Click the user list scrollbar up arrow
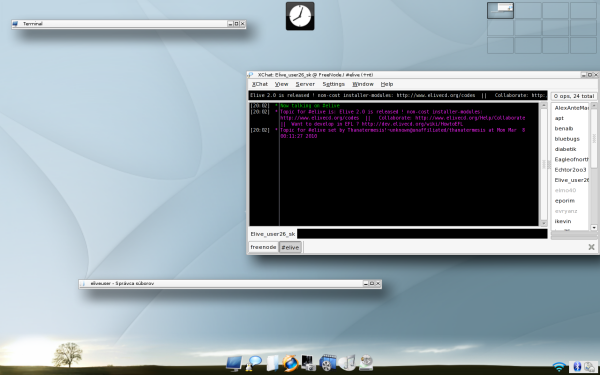Screen dimensions: 600x375 pos(594,106)
